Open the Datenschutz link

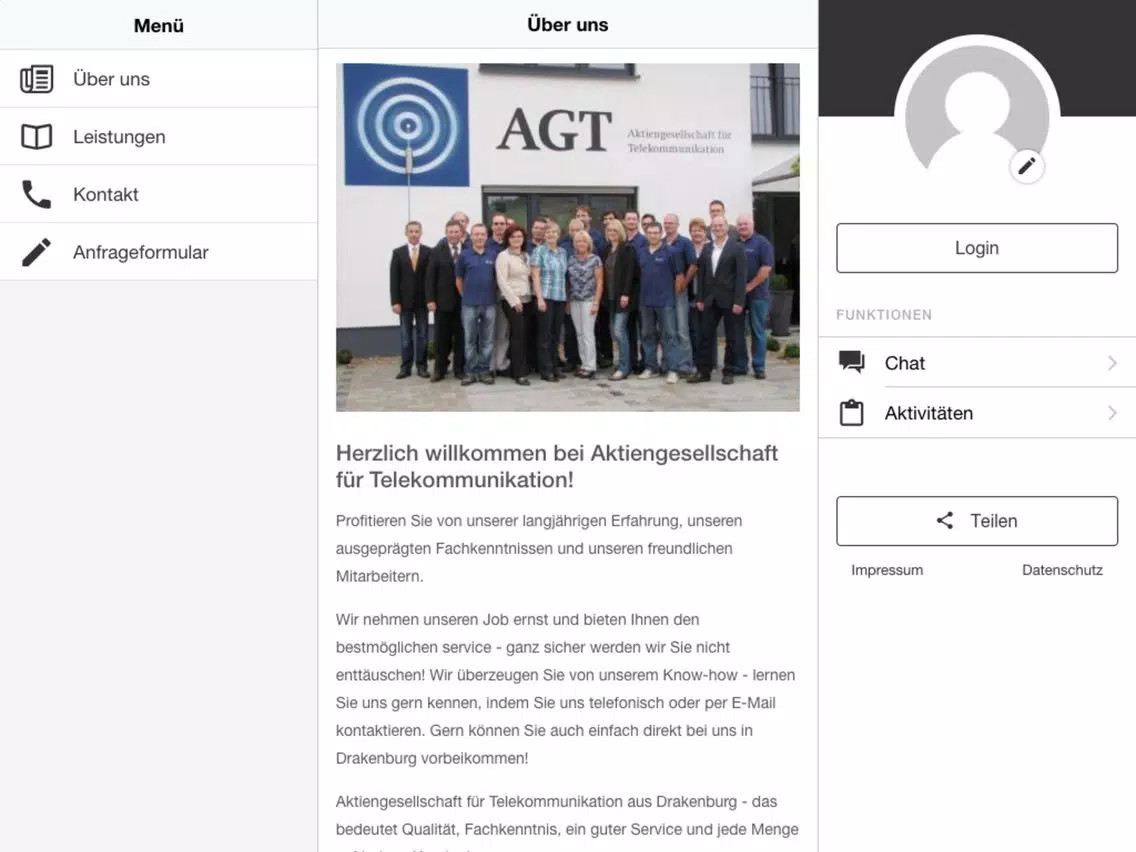click(1062, 570)
